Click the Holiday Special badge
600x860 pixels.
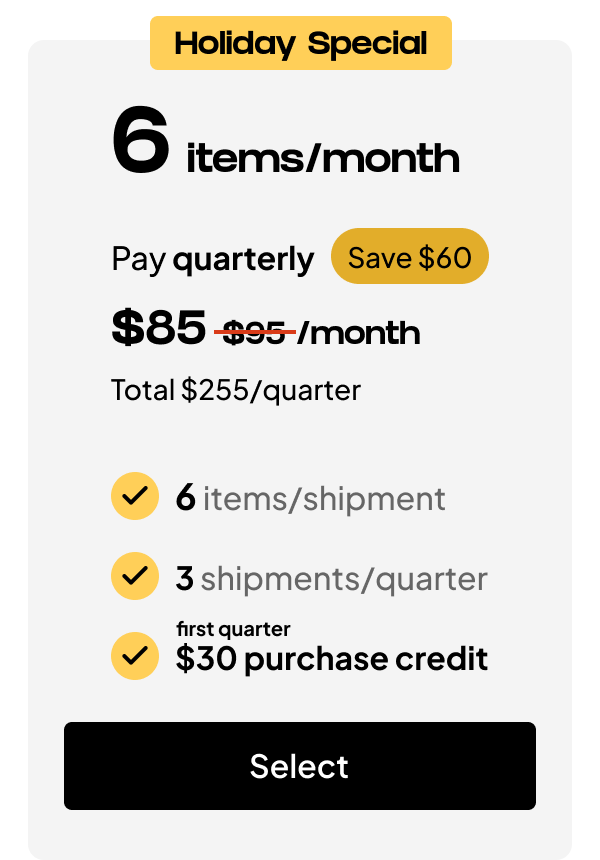pyautogui.click(x=301, y=44)
